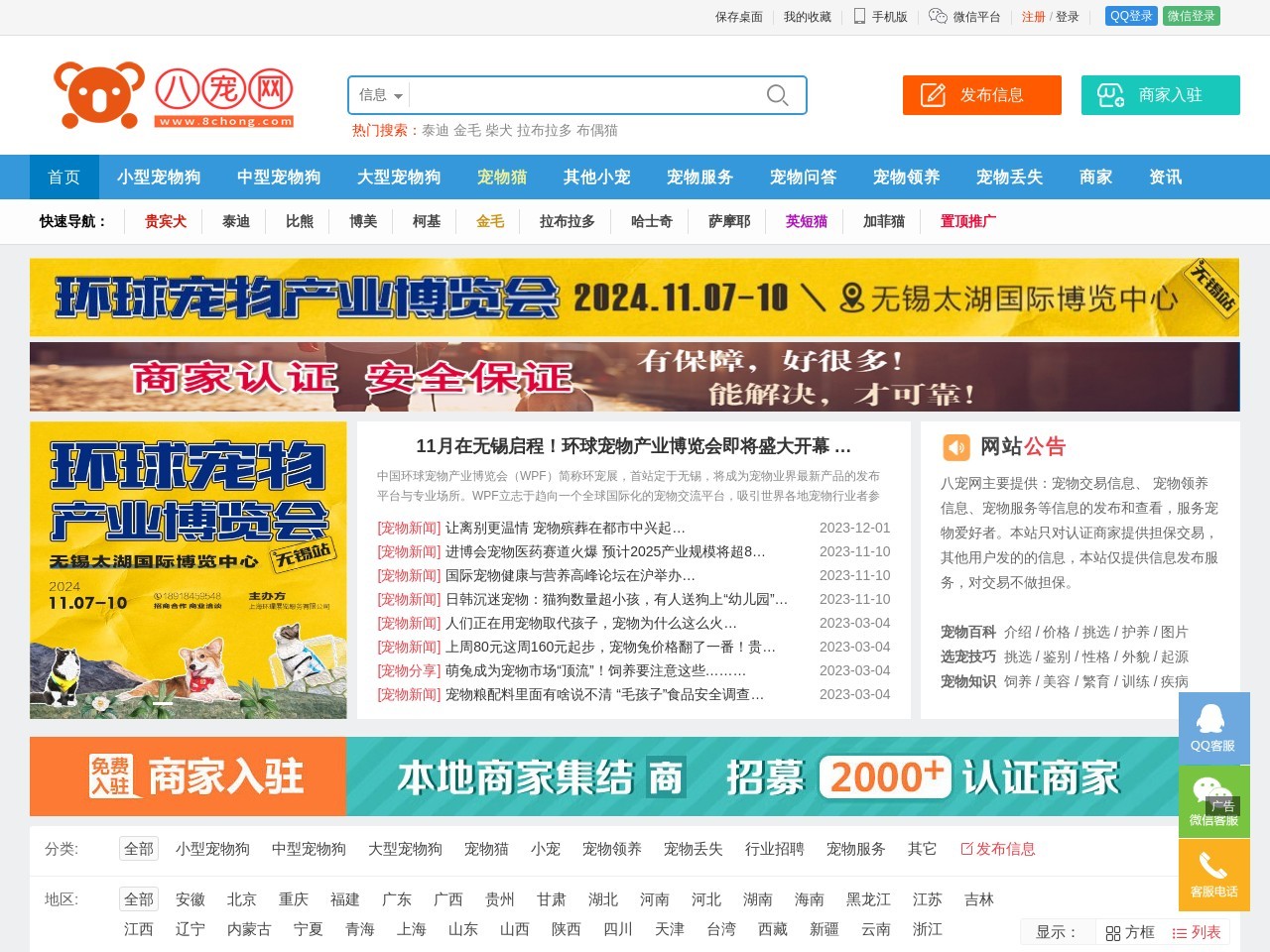This screenshot has width=1270, height=952.
Task: Choose 北京 in the region filter
Action: coord(241,899)
